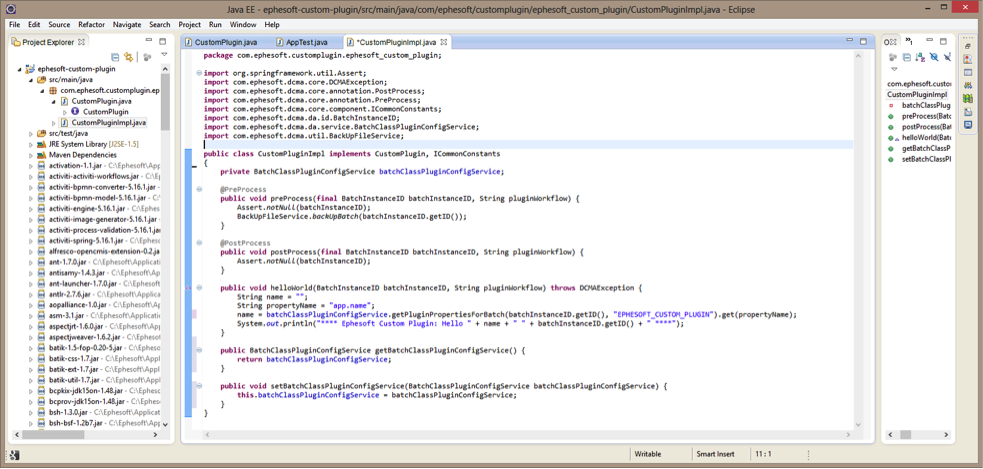Open second fast-view icon in right trim bar
The image size is (983, 469).
tap(967, 60)
